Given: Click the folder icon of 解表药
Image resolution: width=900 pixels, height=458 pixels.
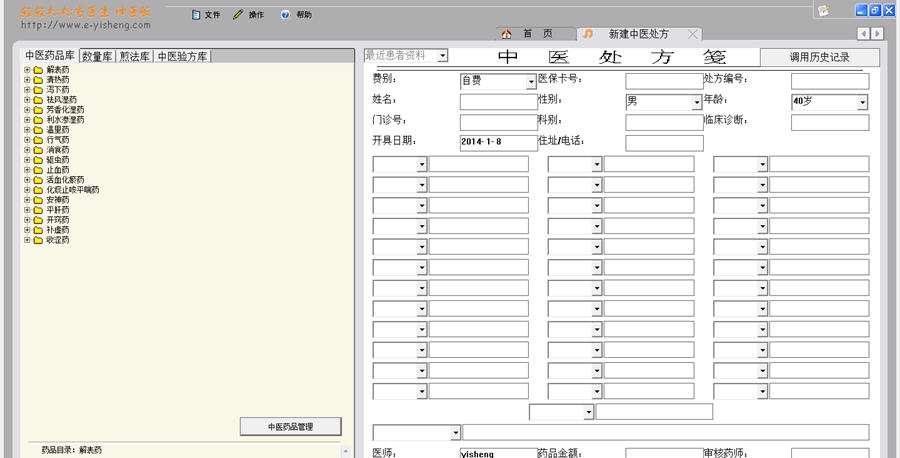Looking at the screenshot, I should pyautogui.click(x=38, y=70).
